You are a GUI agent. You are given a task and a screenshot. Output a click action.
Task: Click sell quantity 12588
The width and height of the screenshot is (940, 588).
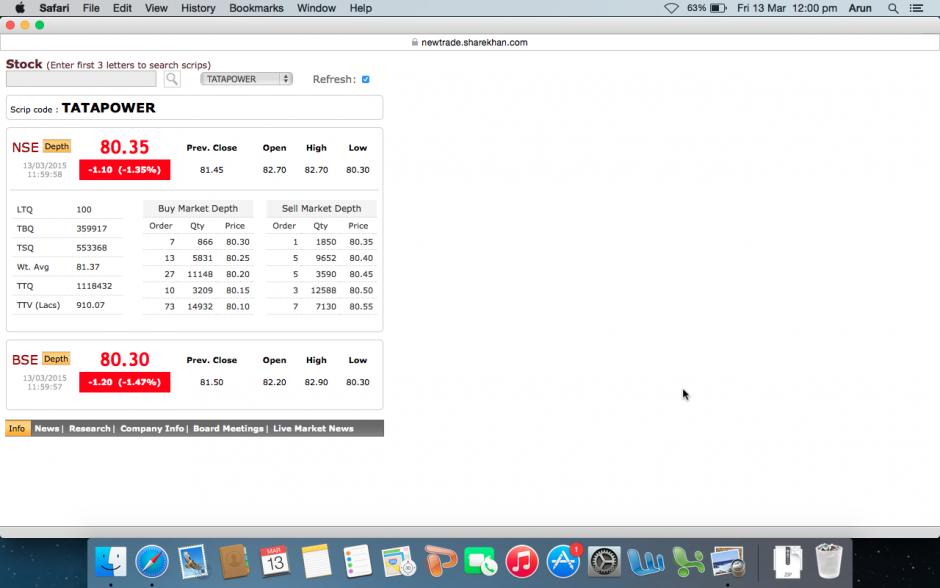pos(323,290)
